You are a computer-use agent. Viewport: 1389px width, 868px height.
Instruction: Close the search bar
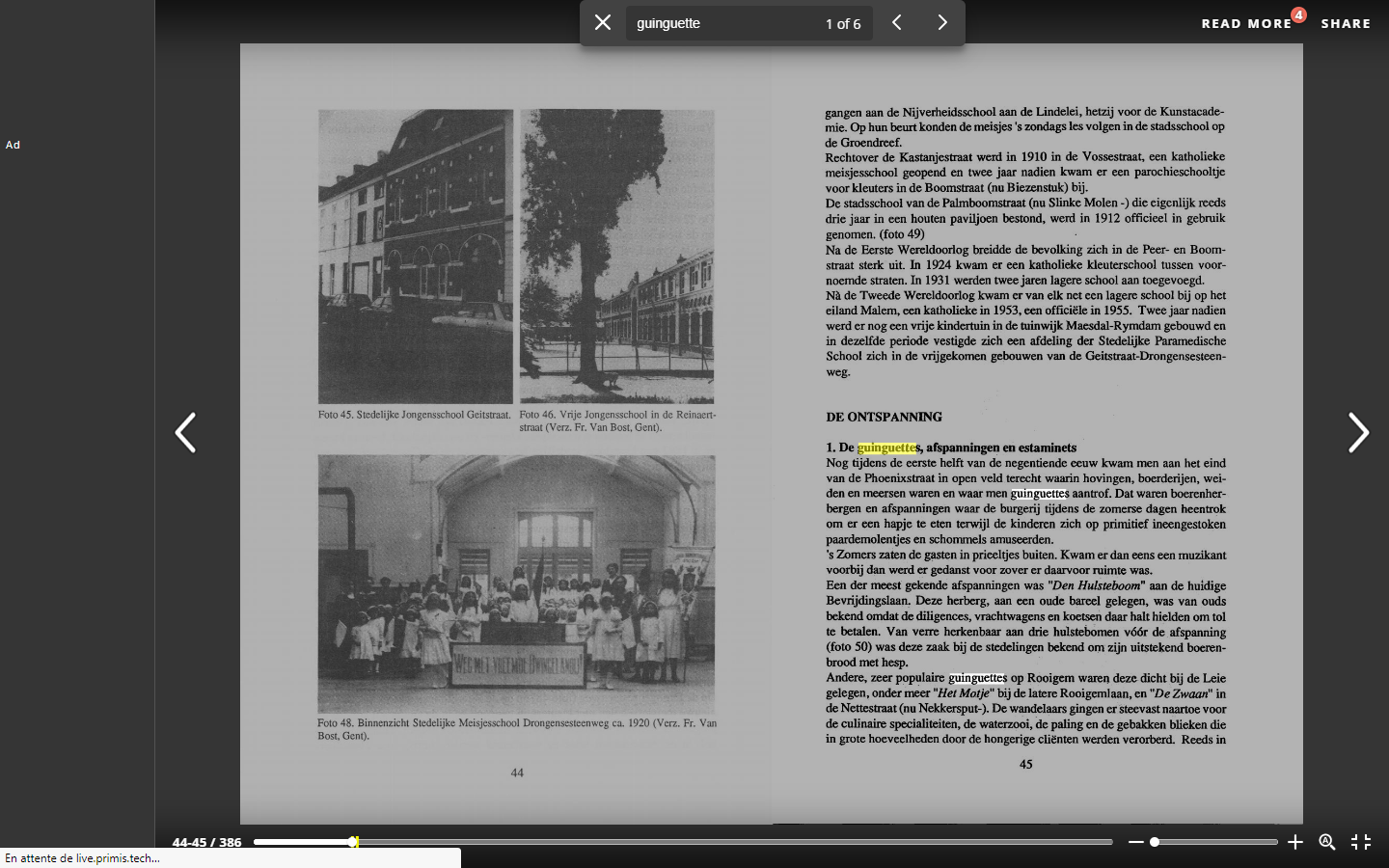point(603,22)
